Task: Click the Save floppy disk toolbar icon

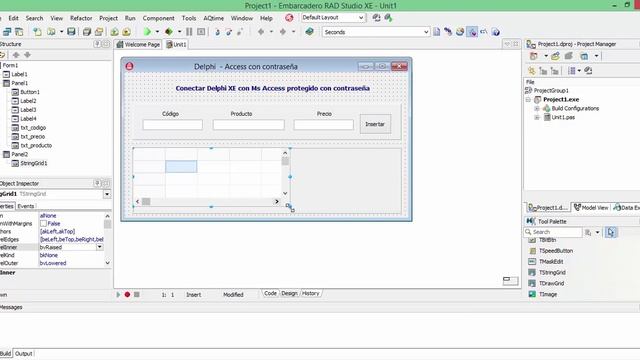Action: (71, 31)
